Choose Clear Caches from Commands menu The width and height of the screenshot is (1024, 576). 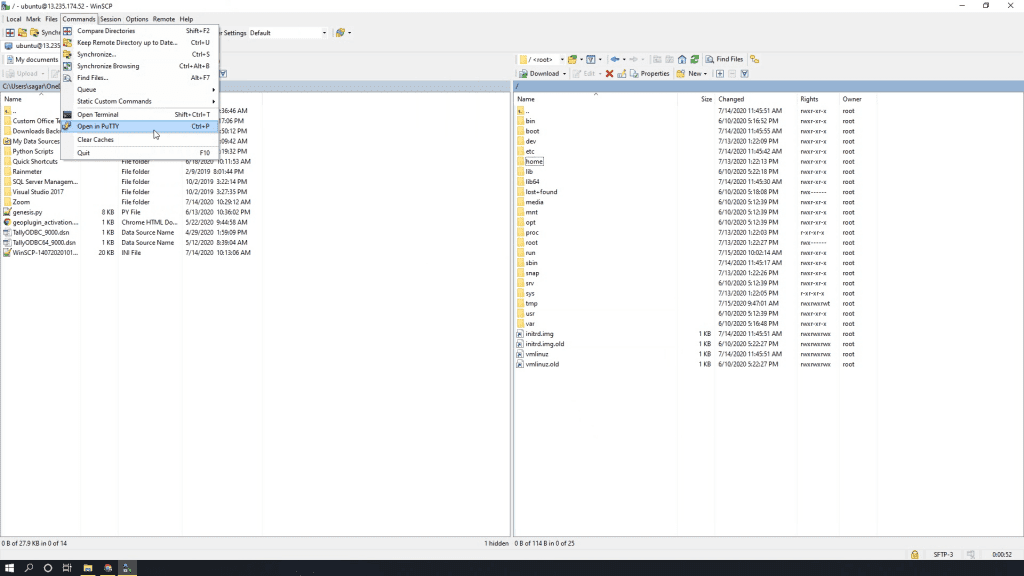(x=95, y=140)
